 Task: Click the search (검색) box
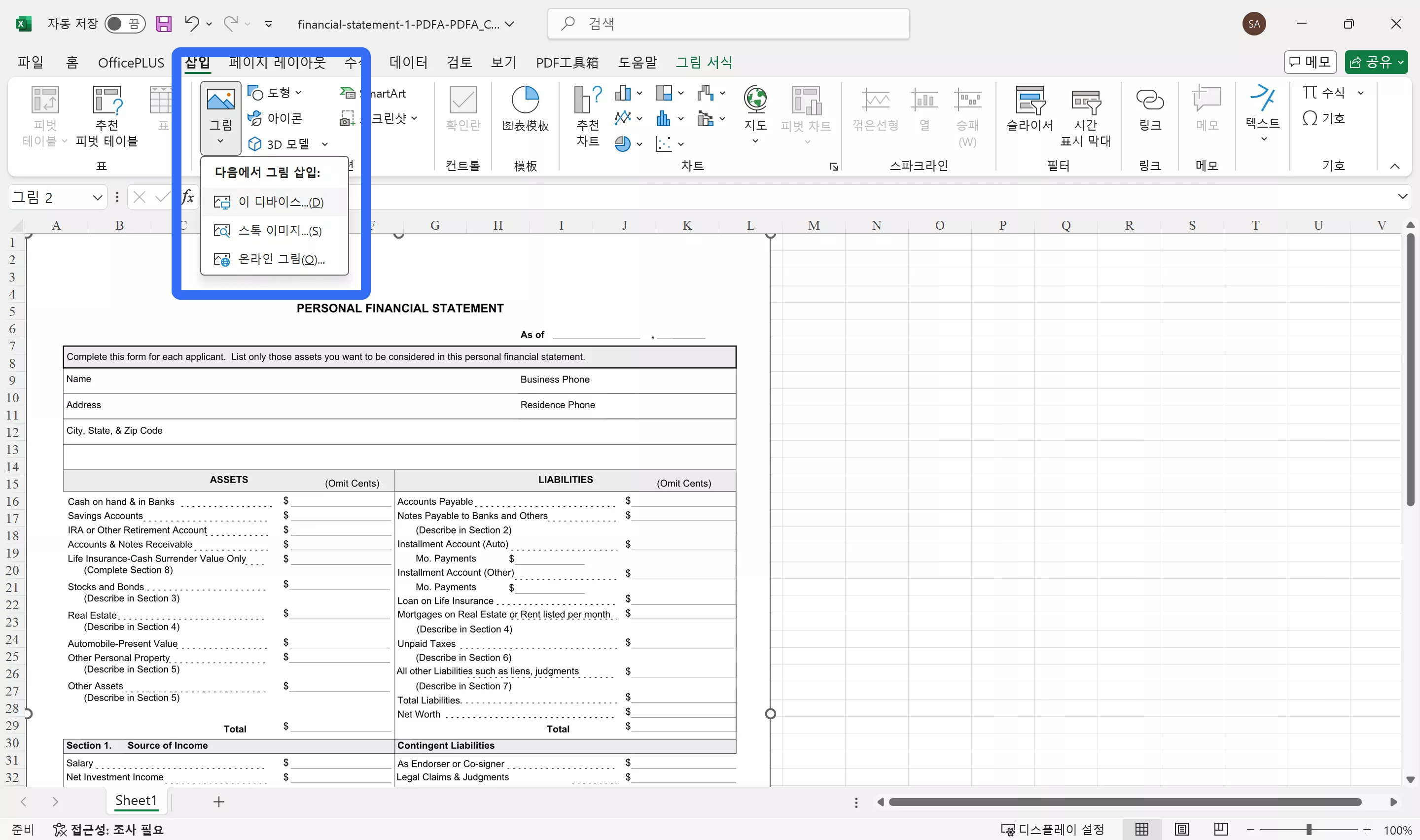point(728,24)
